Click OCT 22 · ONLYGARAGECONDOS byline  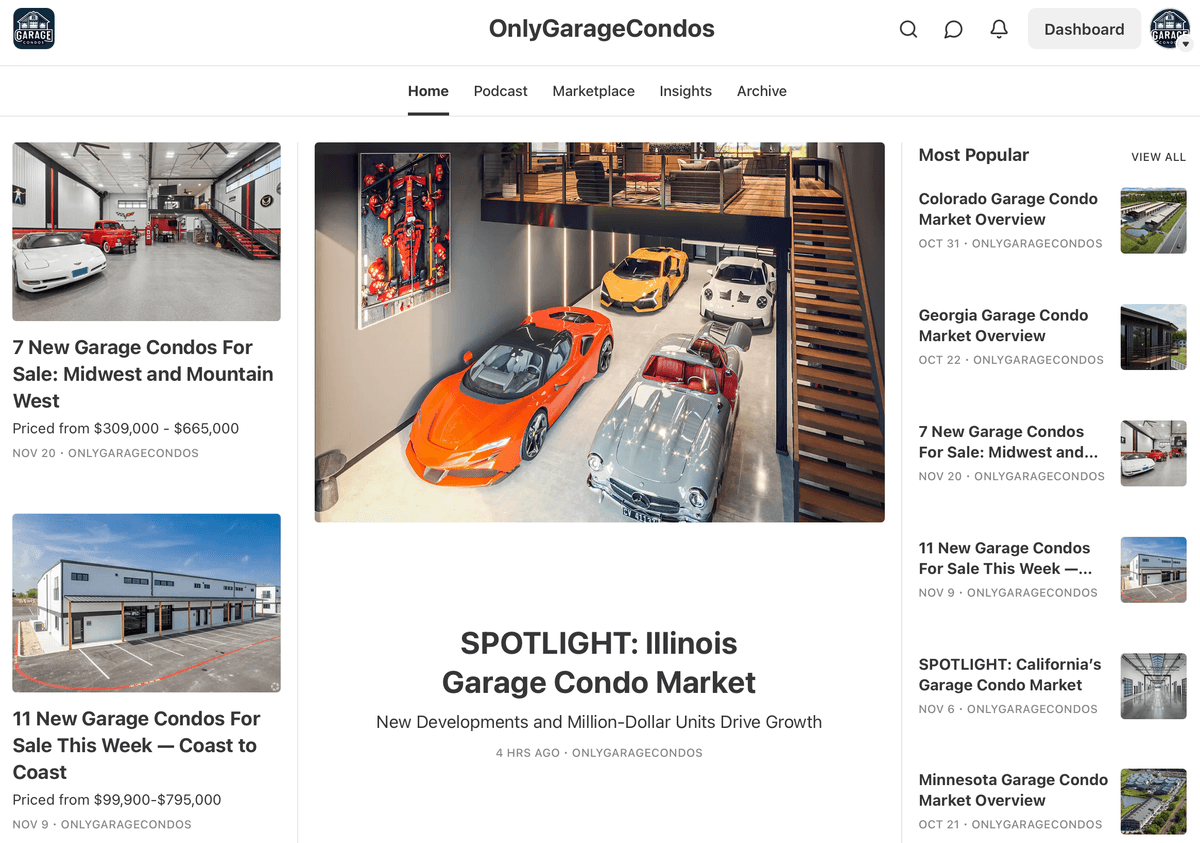coord(1011,360)
